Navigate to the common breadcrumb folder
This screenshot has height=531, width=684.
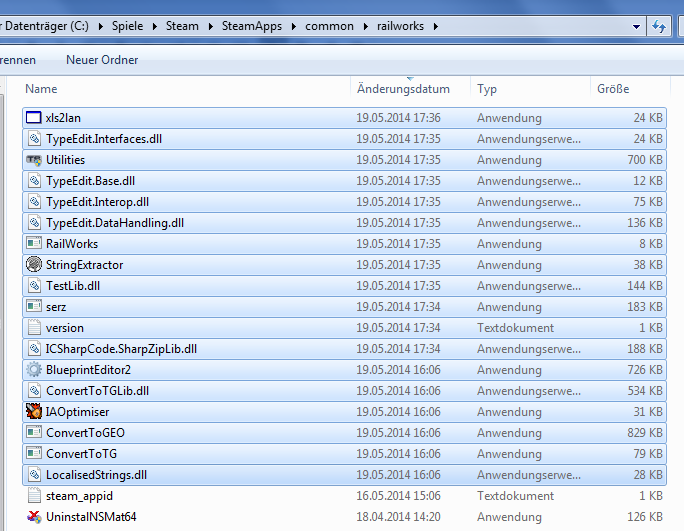[329, 26]
